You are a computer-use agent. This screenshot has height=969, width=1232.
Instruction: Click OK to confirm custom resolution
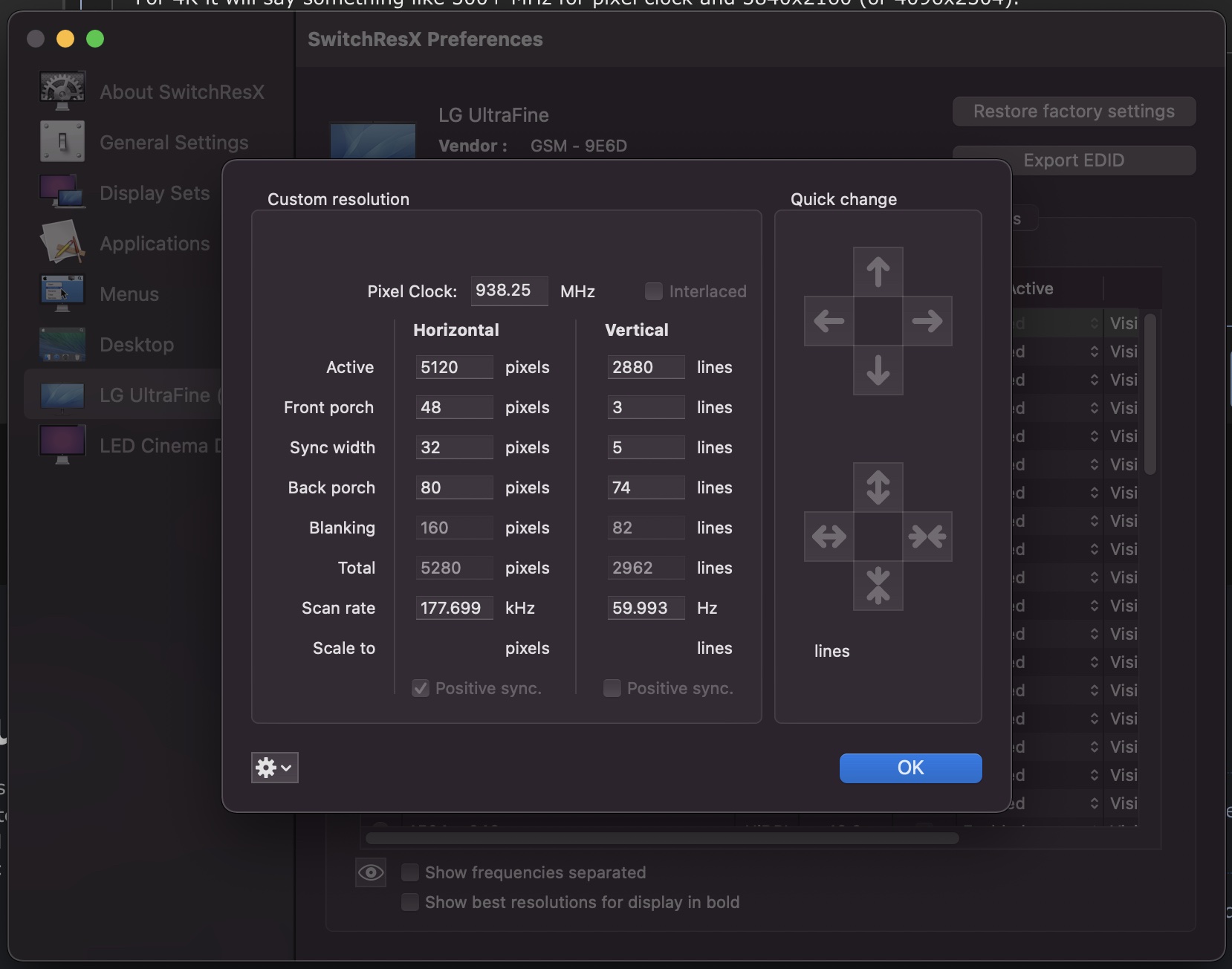click(x=911, y=768)
